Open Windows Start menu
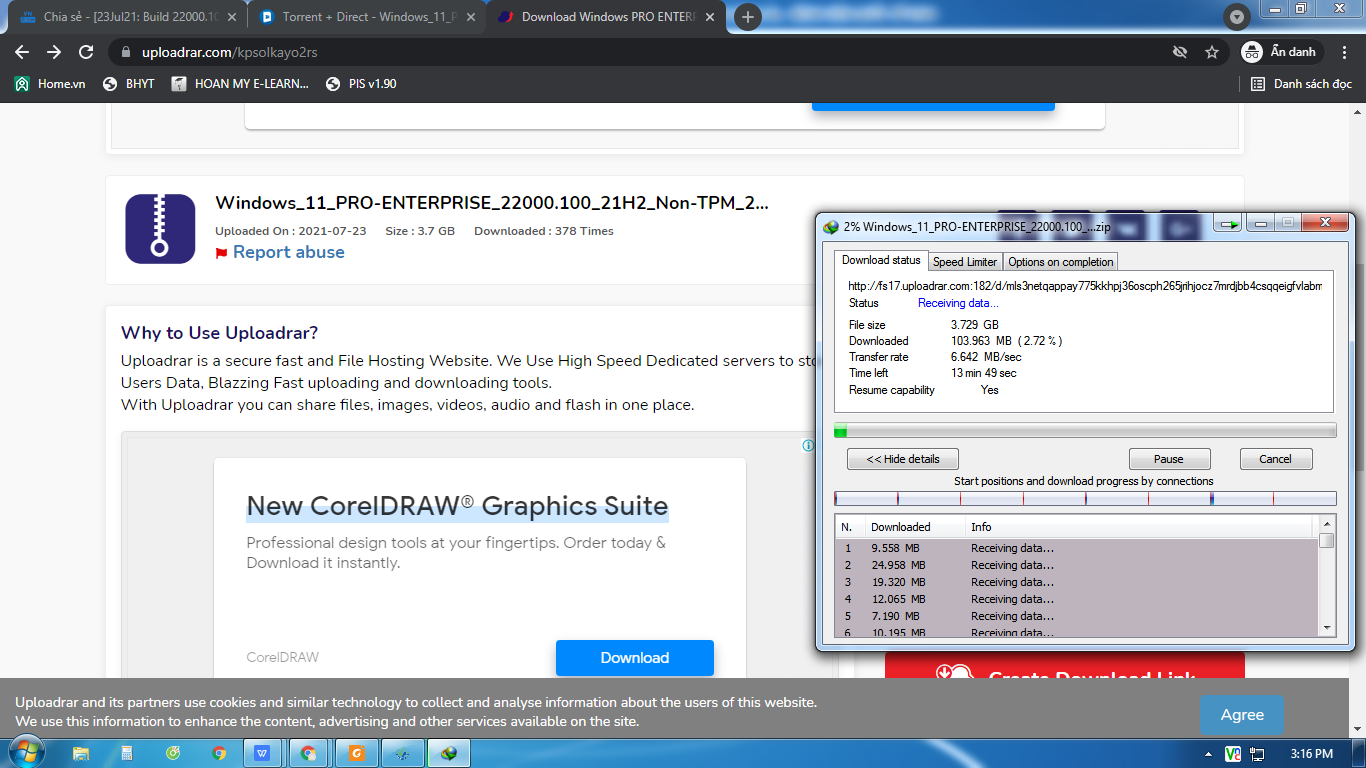Image resolution: width=1366 pixels, height=768 pixels. point(25,753)
